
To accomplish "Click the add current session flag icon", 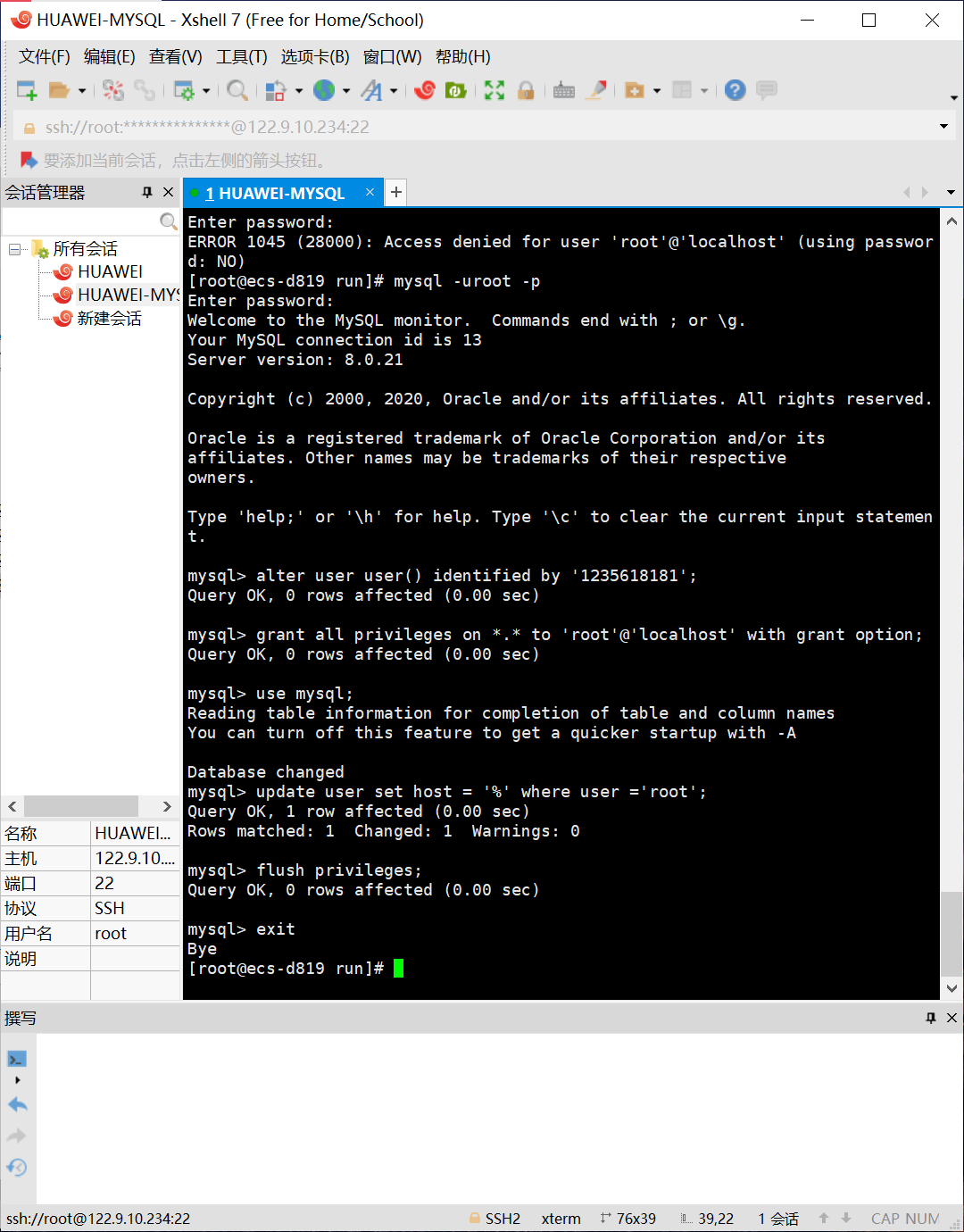I will [x=29, y=161].
